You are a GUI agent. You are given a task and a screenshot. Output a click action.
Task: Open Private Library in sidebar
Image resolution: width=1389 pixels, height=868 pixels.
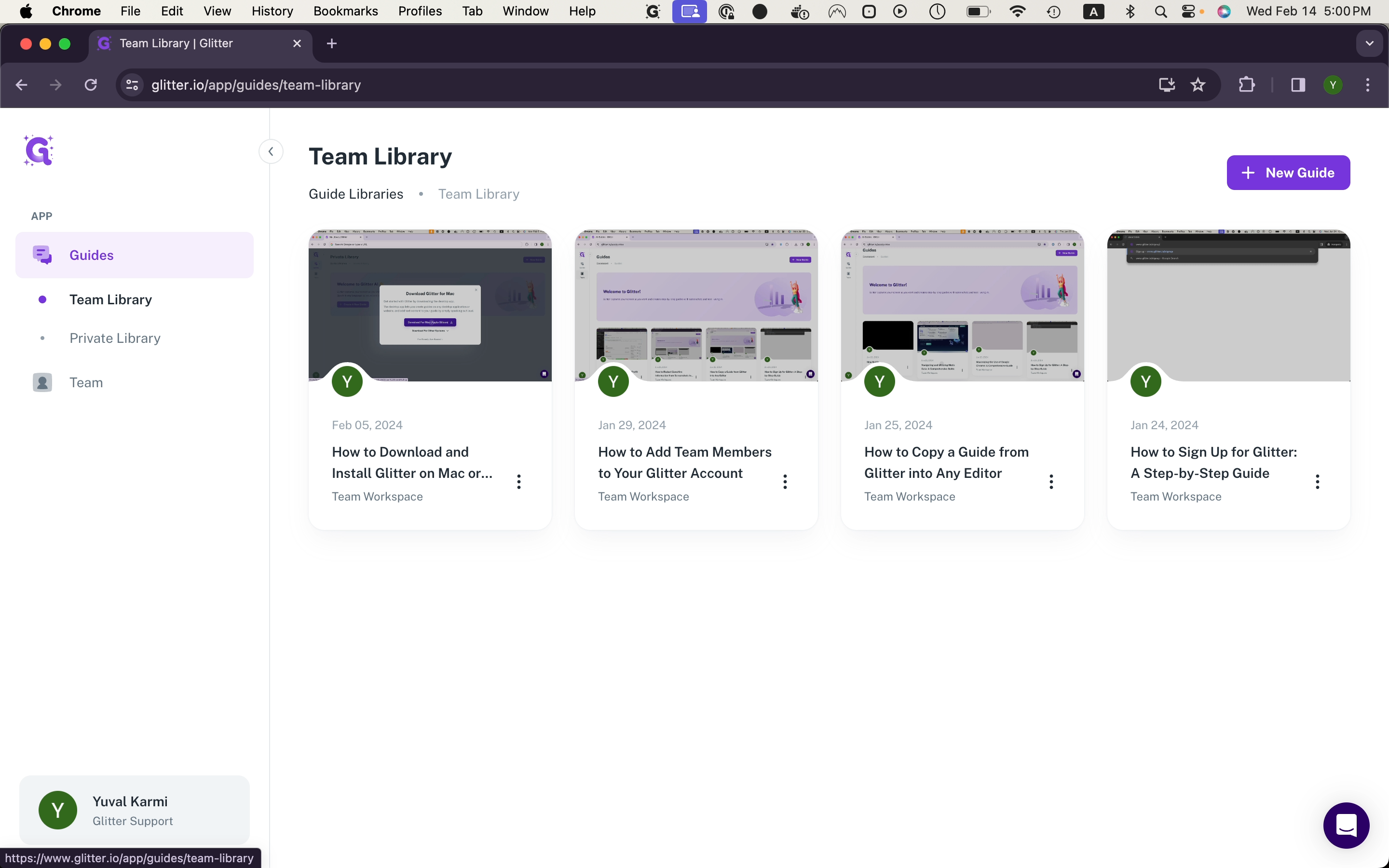coord(115,338)
